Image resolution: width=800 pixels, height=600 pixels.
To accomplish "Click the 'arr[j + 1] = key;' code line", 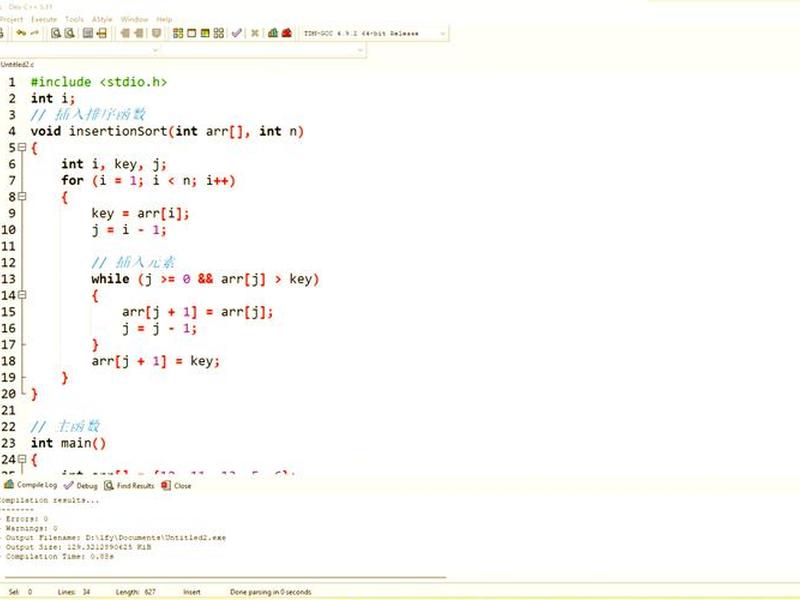I will point(156,361).
